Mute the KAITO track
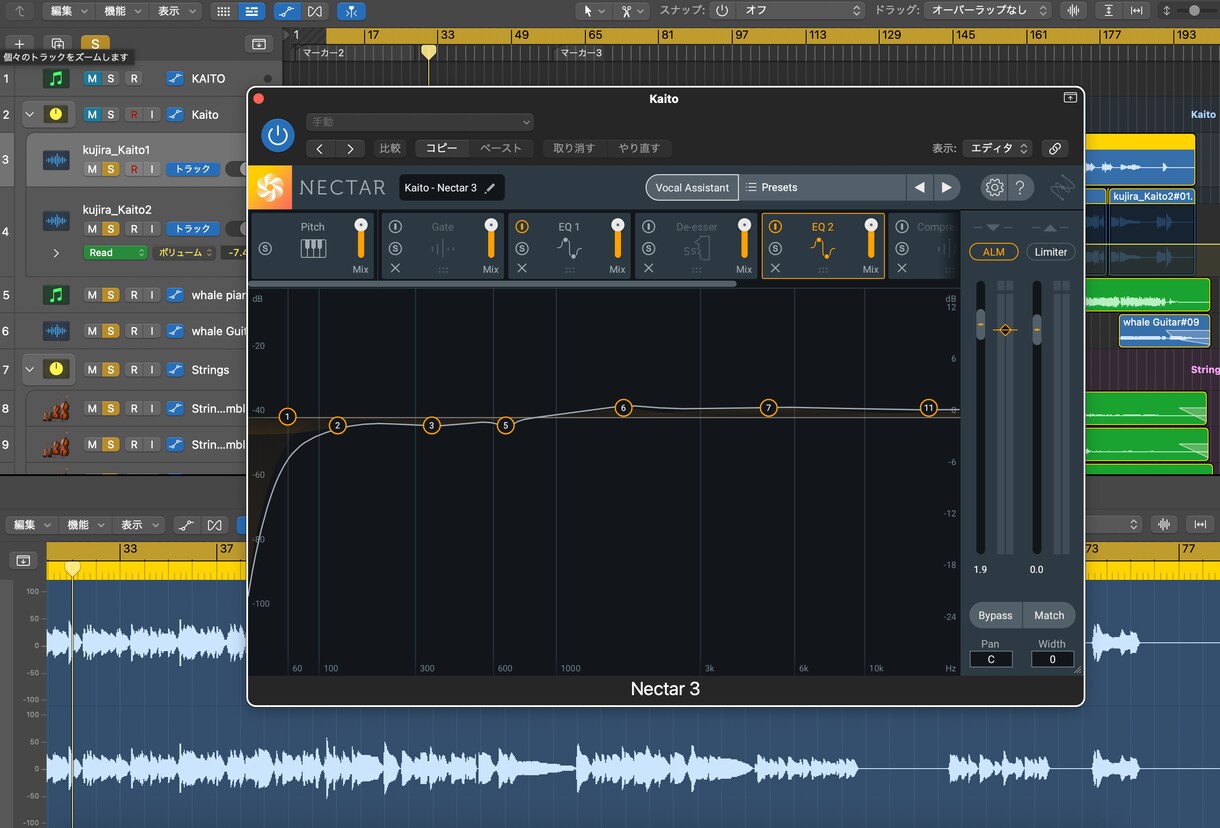The image size is (1220, 828). (93, 78)
